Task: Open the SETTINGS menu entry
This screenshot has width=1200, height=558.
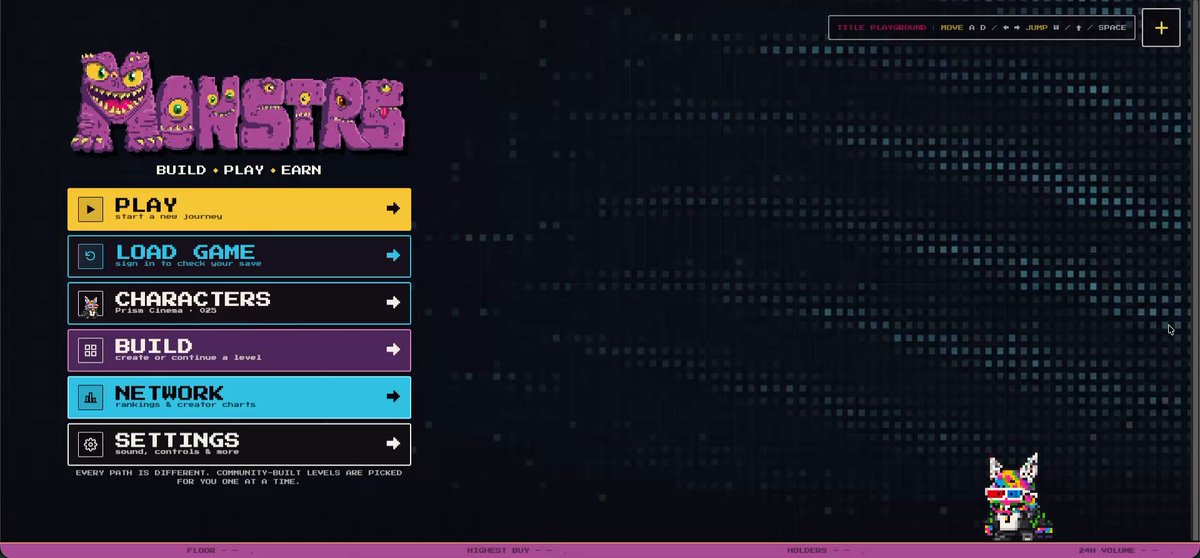Action: (239, 444)
